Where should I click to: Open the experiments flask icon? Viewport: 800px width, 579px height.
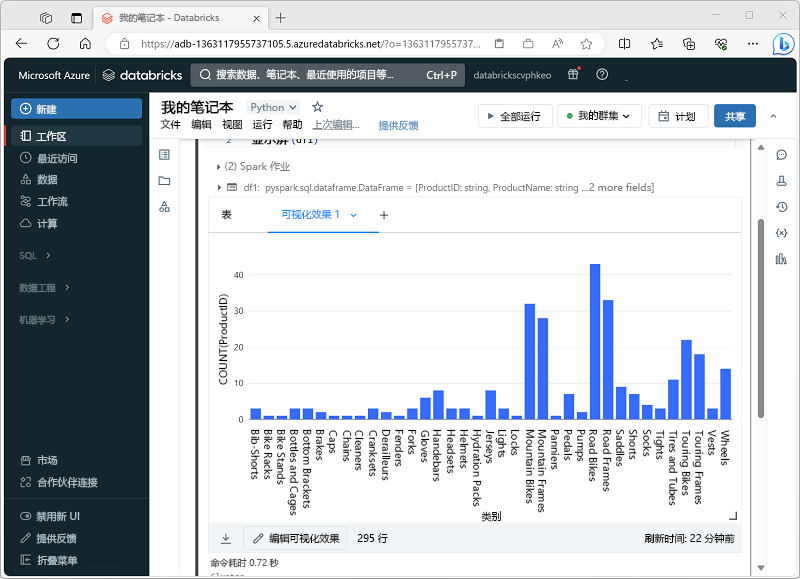pyautogui.click(x=782, y=181)
